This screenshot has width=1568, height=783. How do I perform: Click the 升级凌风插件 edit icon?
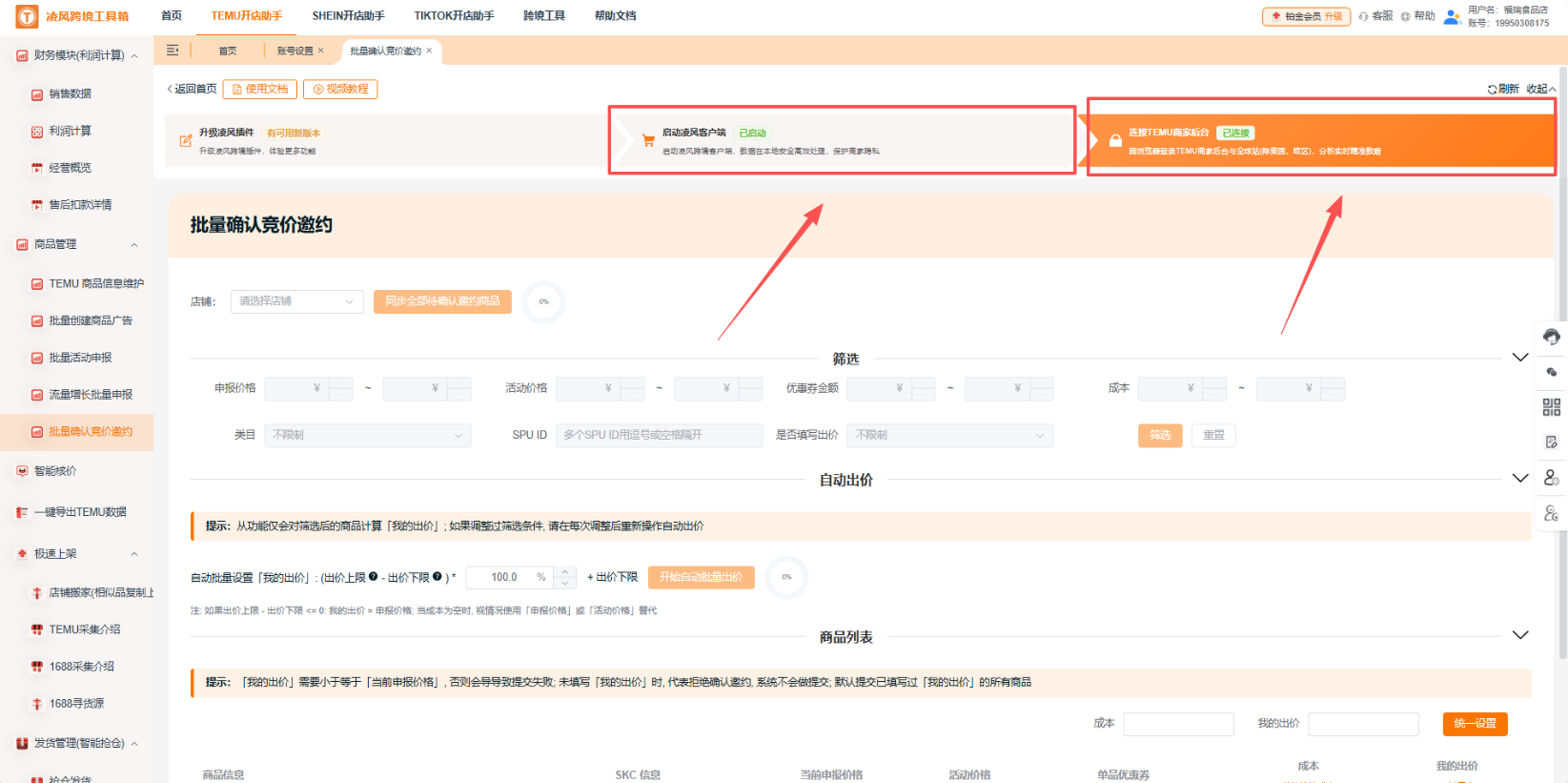point(186,141)
